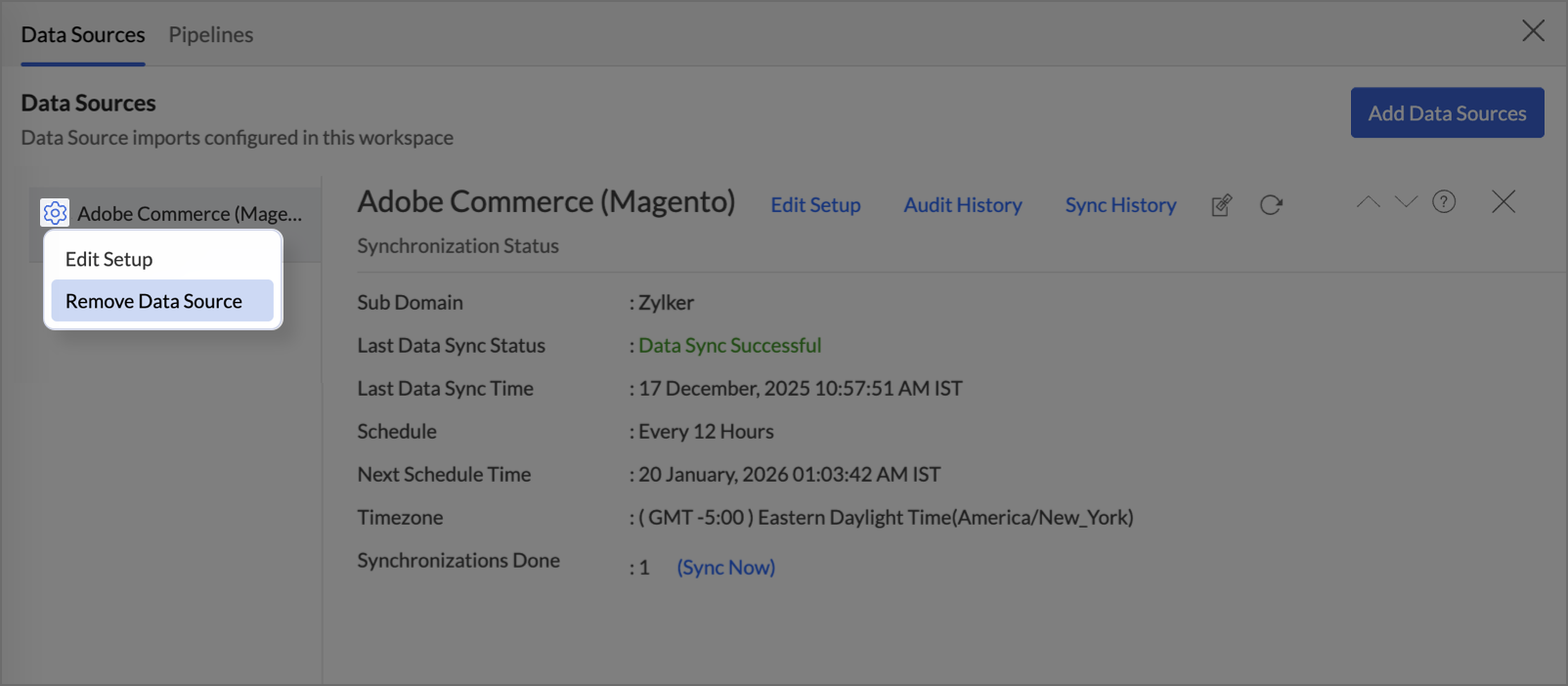Viewport: 1568px width, 686px height.
Task: Click the Adobe Commerce (Magento) heading
Action: pos(545,202)
